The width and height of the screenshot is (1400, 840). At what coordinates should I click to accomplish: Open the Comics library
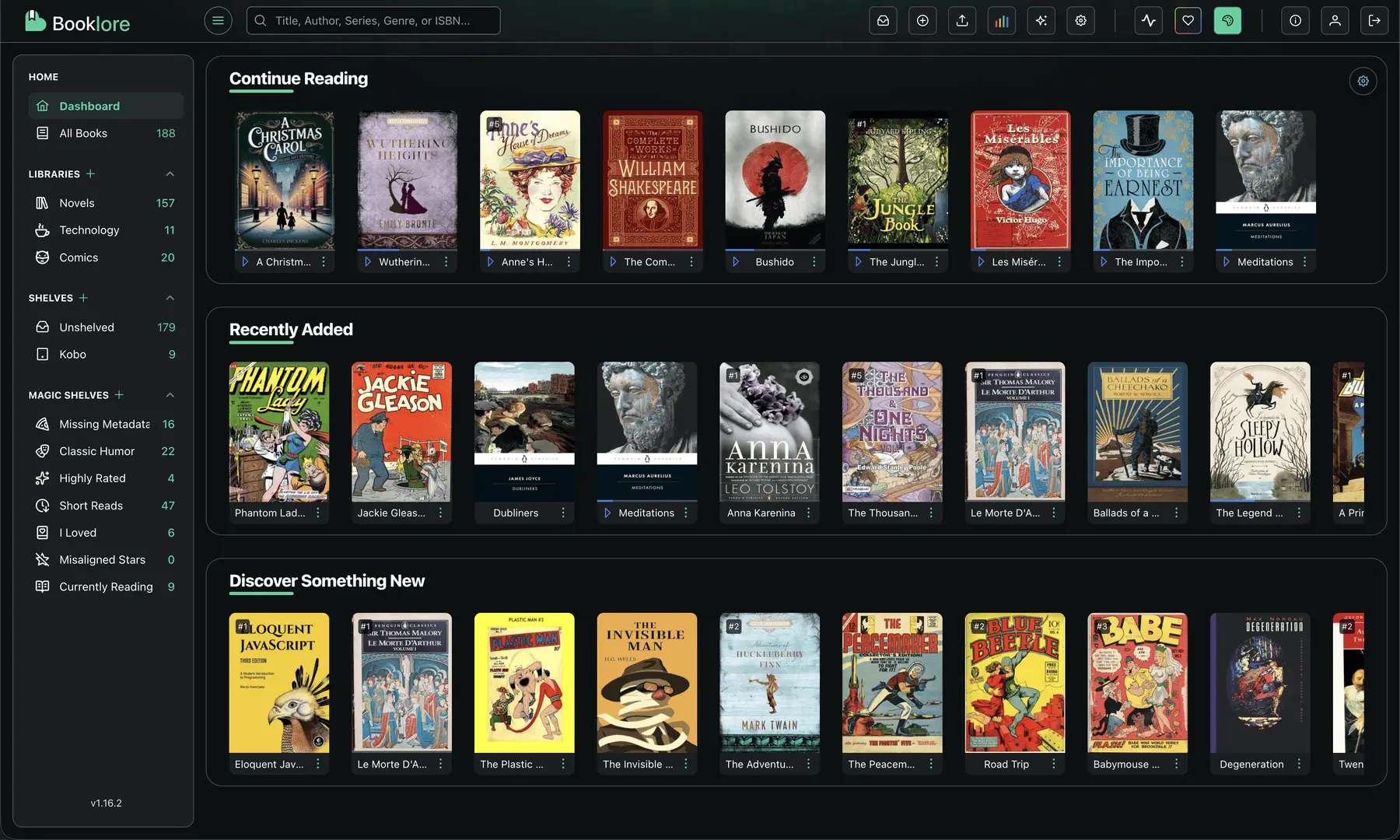pos(79,257)
